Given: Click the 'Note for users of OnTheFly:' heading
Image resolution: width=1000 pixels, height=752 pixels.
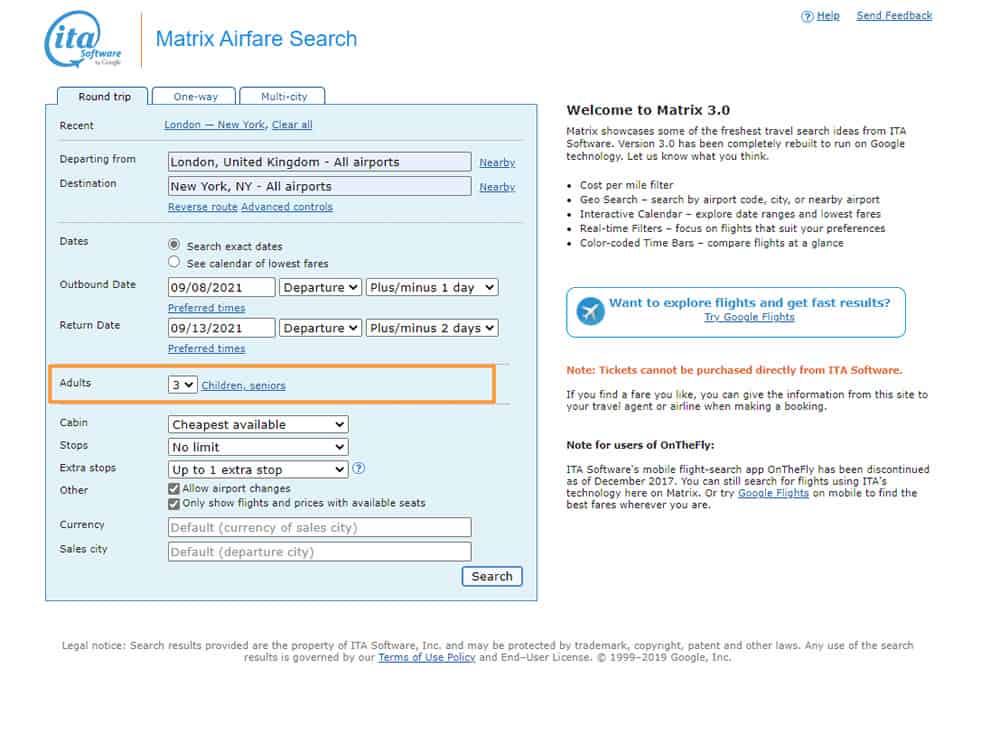Looking at the screenshot, I should 640,445.
